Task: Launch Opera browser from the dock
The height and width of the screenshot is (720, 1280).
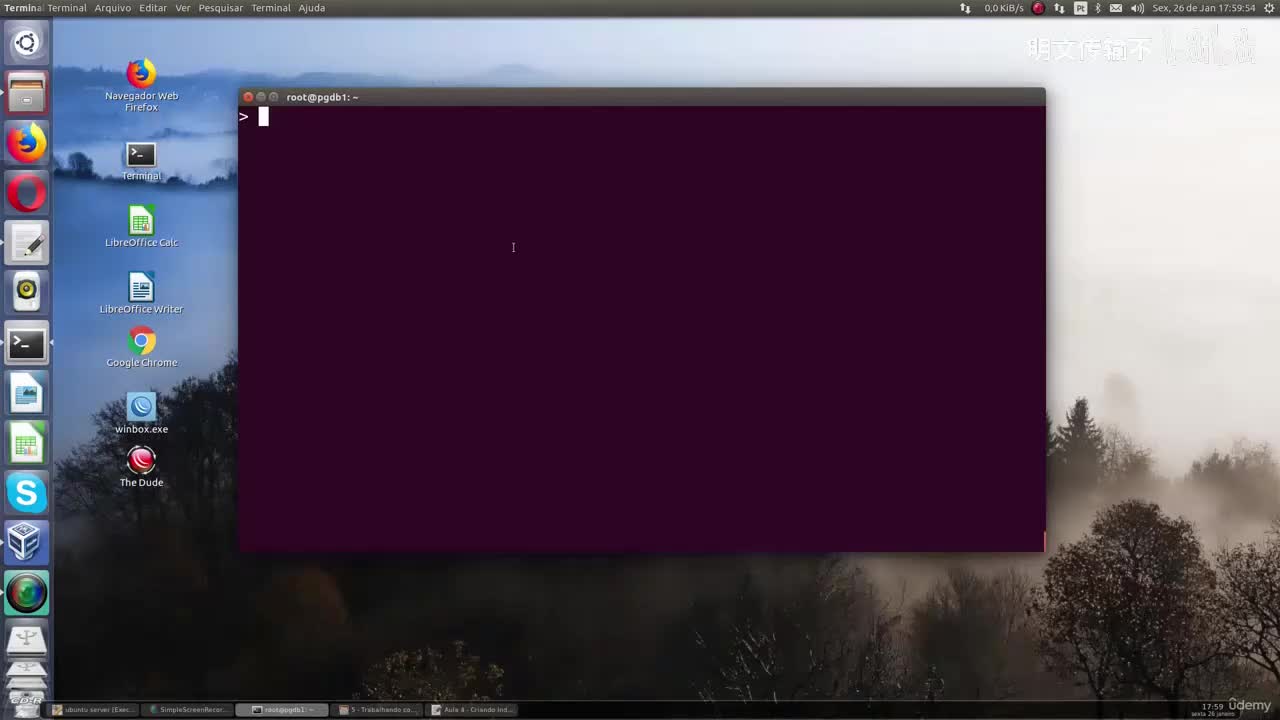Action: 26,193
